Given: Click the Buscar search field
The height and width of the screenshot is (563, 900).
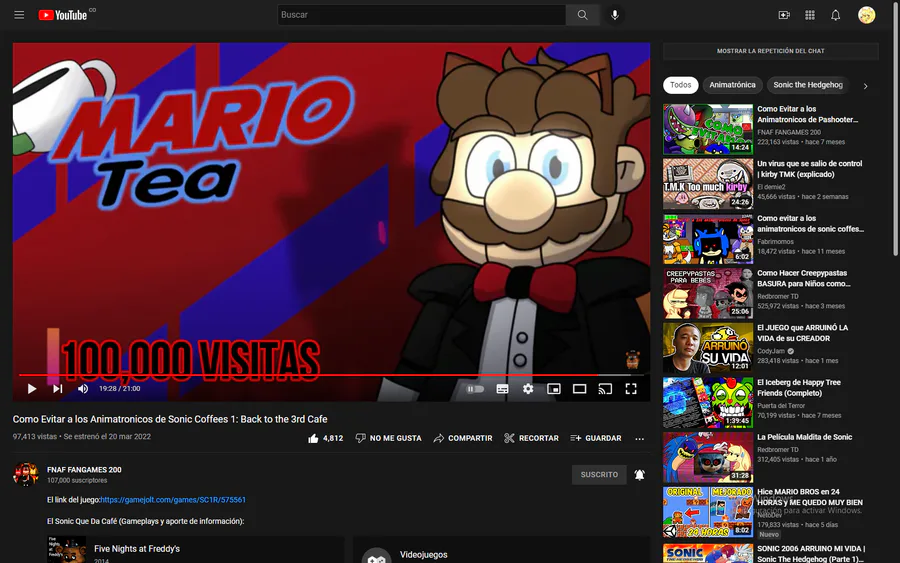Looking at the screenshot, I should tap(421, 15).
